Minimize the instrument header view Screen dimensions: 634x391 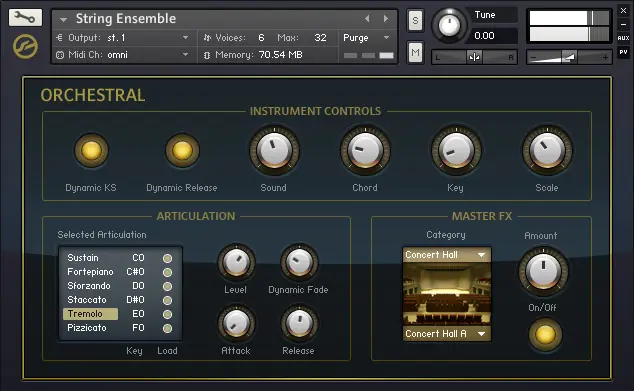[623, 24]
